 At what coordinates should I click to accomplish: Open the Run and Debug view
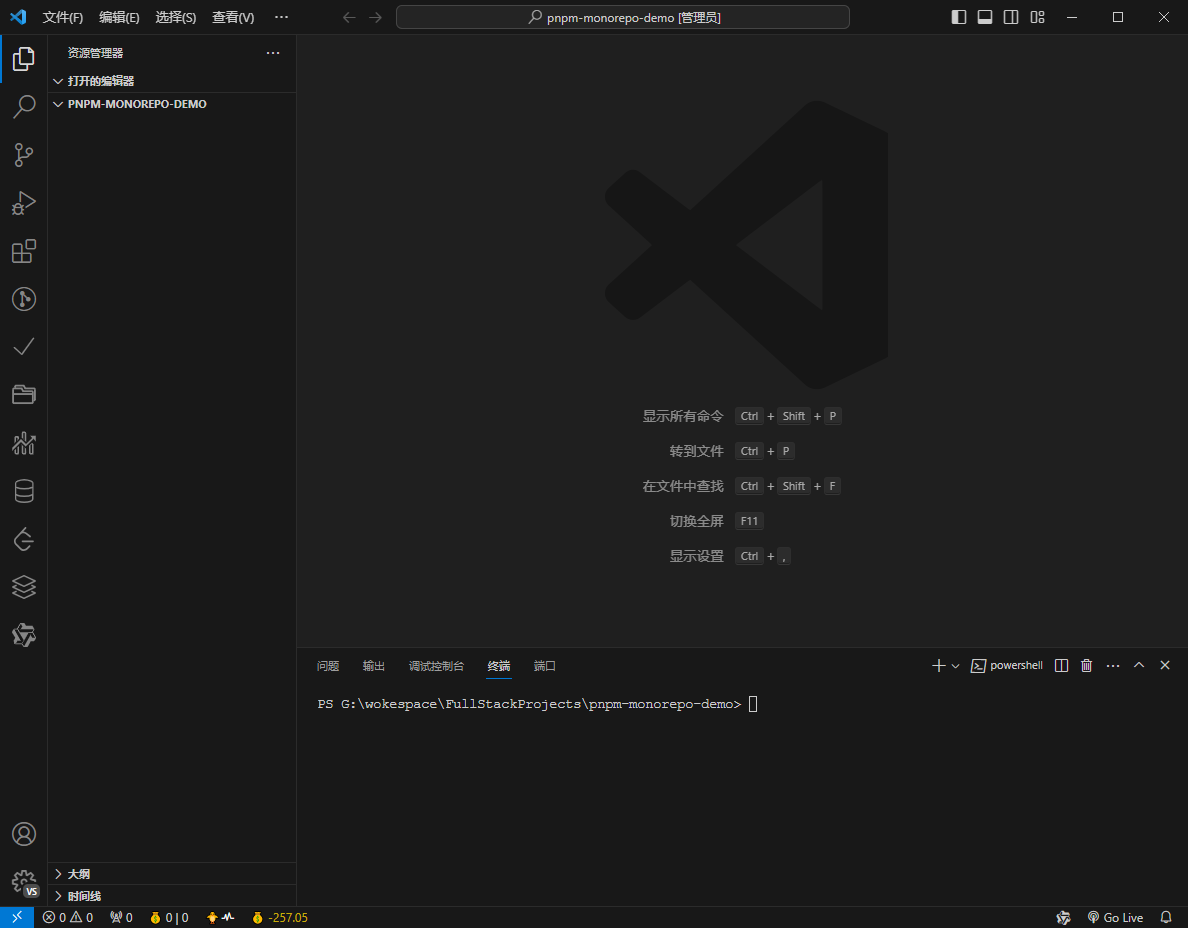(x=23, y=203)
